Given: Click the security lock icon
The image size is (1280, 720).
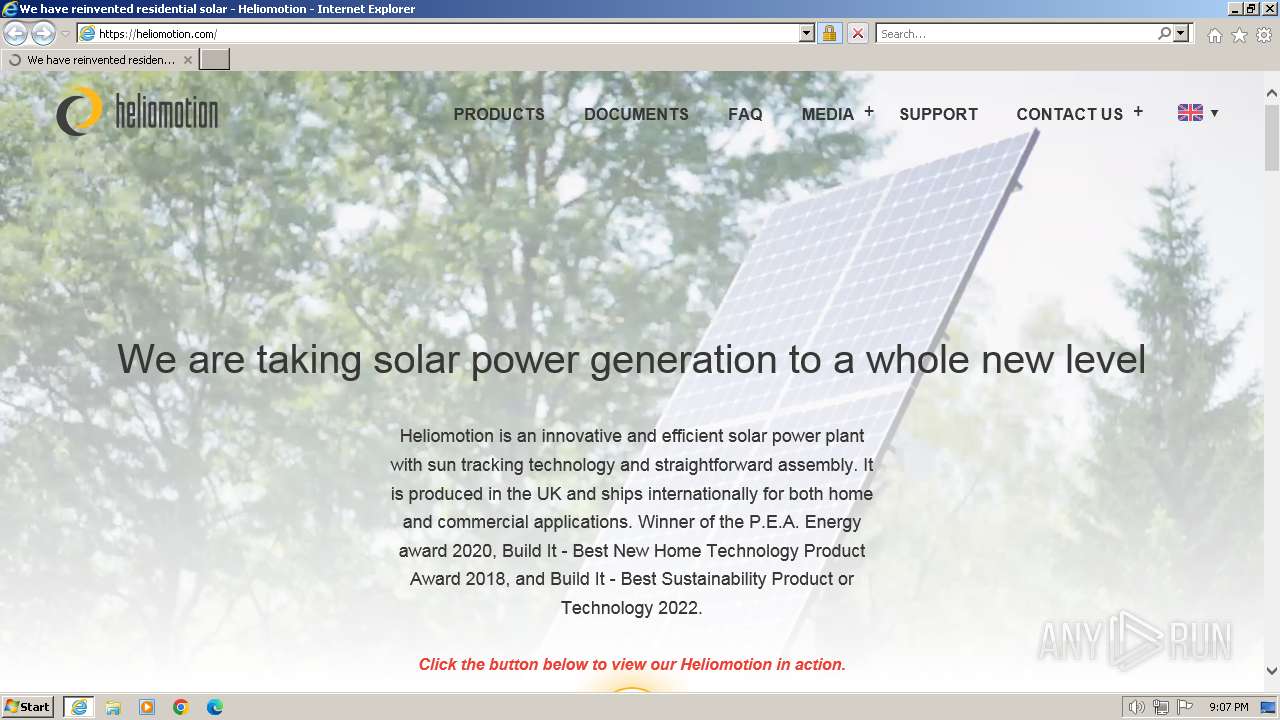Looking at the screenshot, I should pos(829,33).
